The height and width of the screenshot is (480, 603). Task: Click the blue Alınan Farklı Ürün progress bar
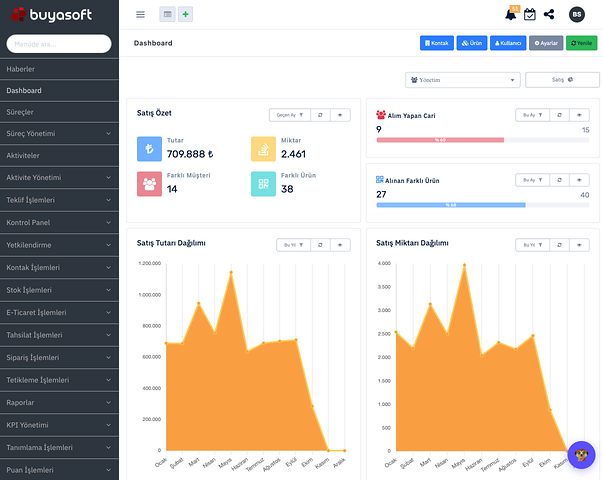451,205
